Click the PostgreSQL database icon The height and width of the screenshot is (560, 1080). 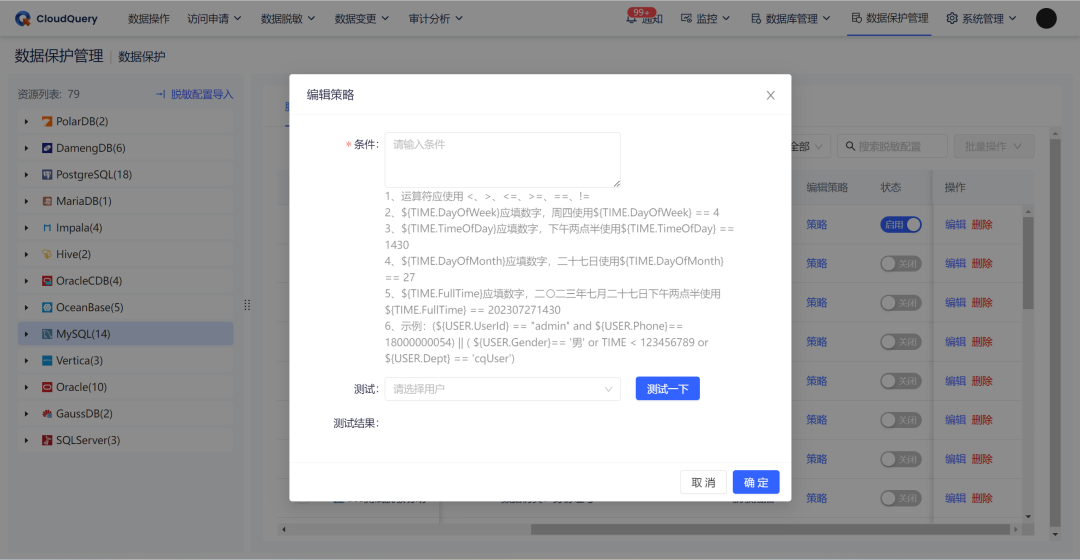[47, 175]
